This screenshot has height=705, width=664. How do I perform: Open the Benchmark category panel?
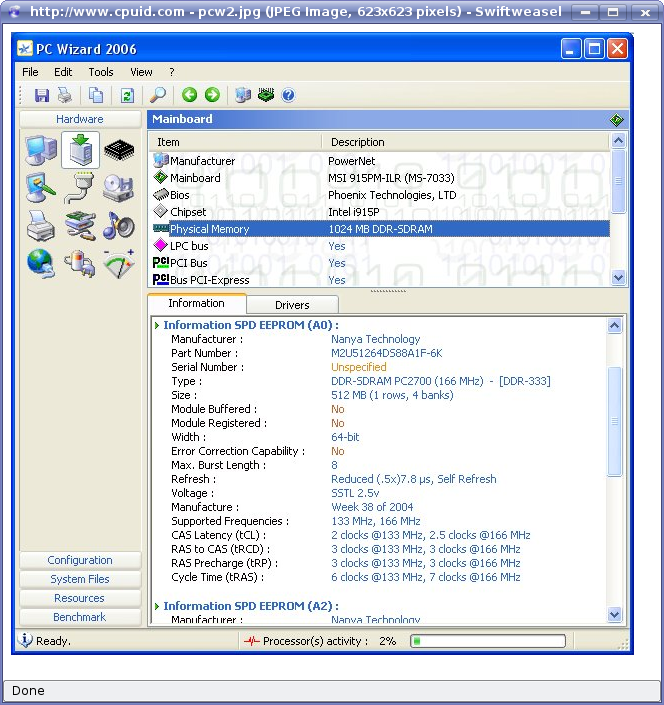tap(80, 617)
